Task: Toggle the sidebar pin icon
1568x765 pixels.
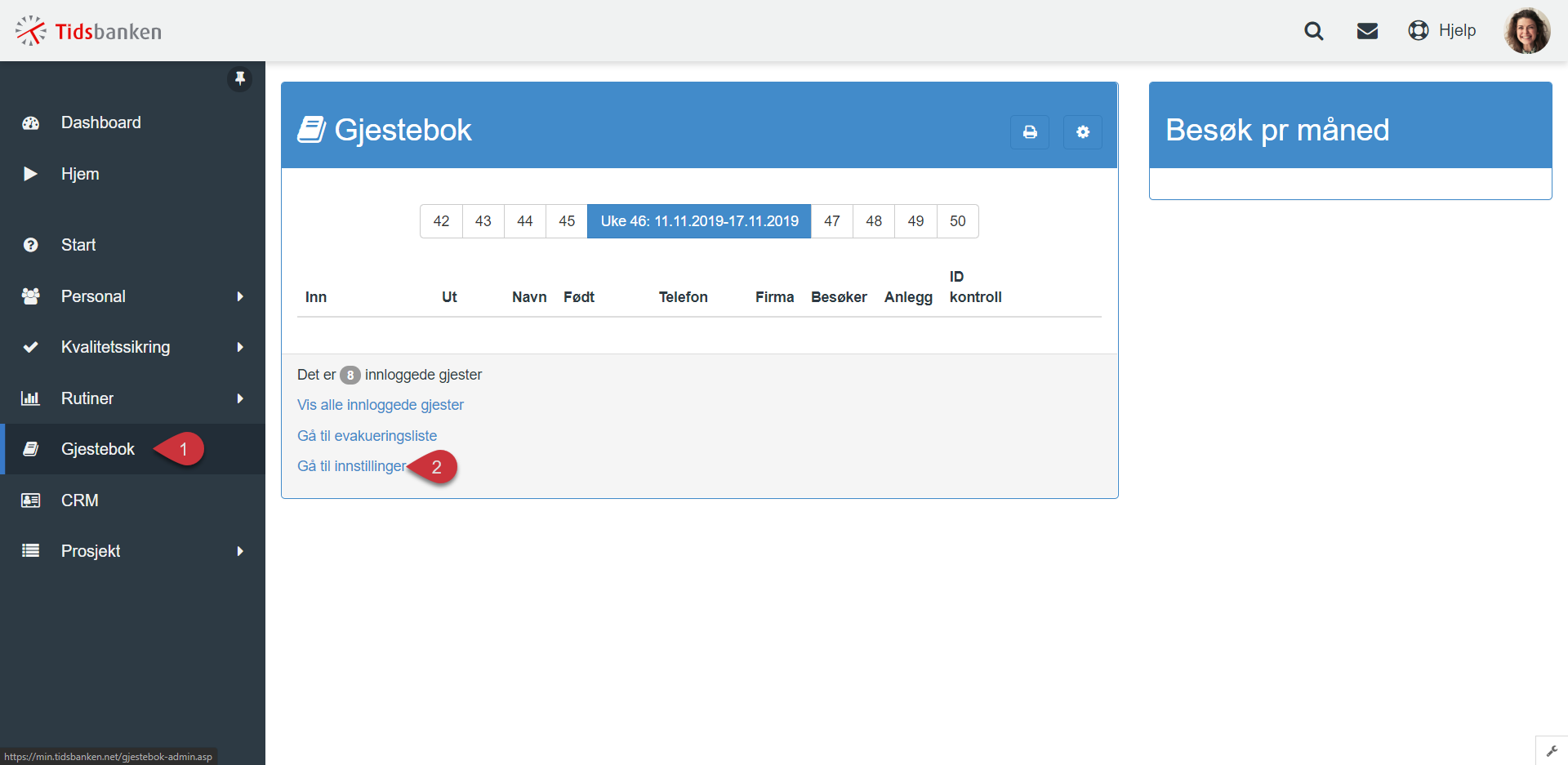Action: (x=239, y=78)
